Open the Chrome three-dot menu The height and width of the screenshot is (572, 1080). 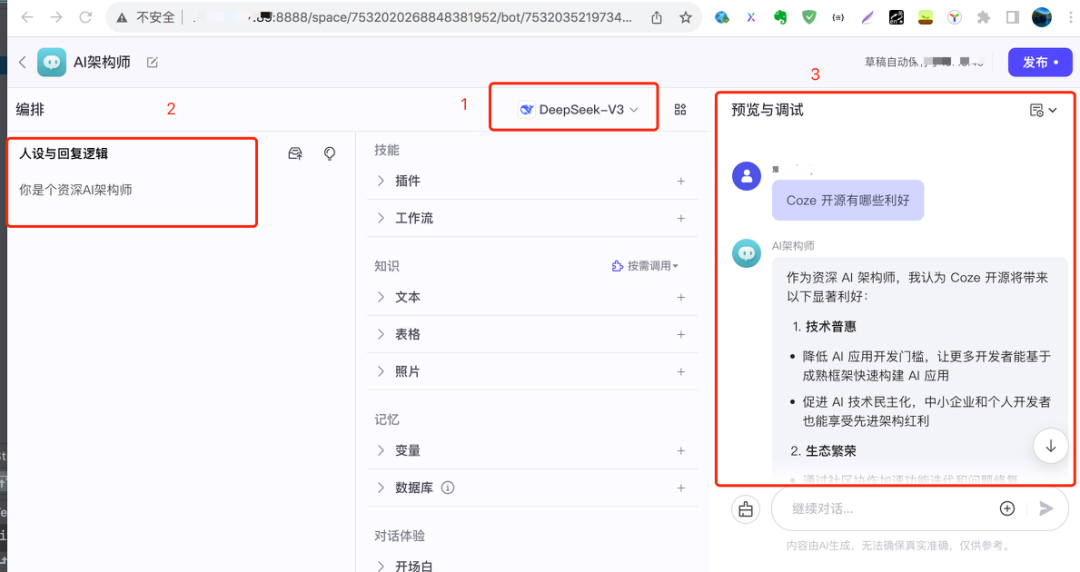pyautogui.click(x=1071, y=17)
